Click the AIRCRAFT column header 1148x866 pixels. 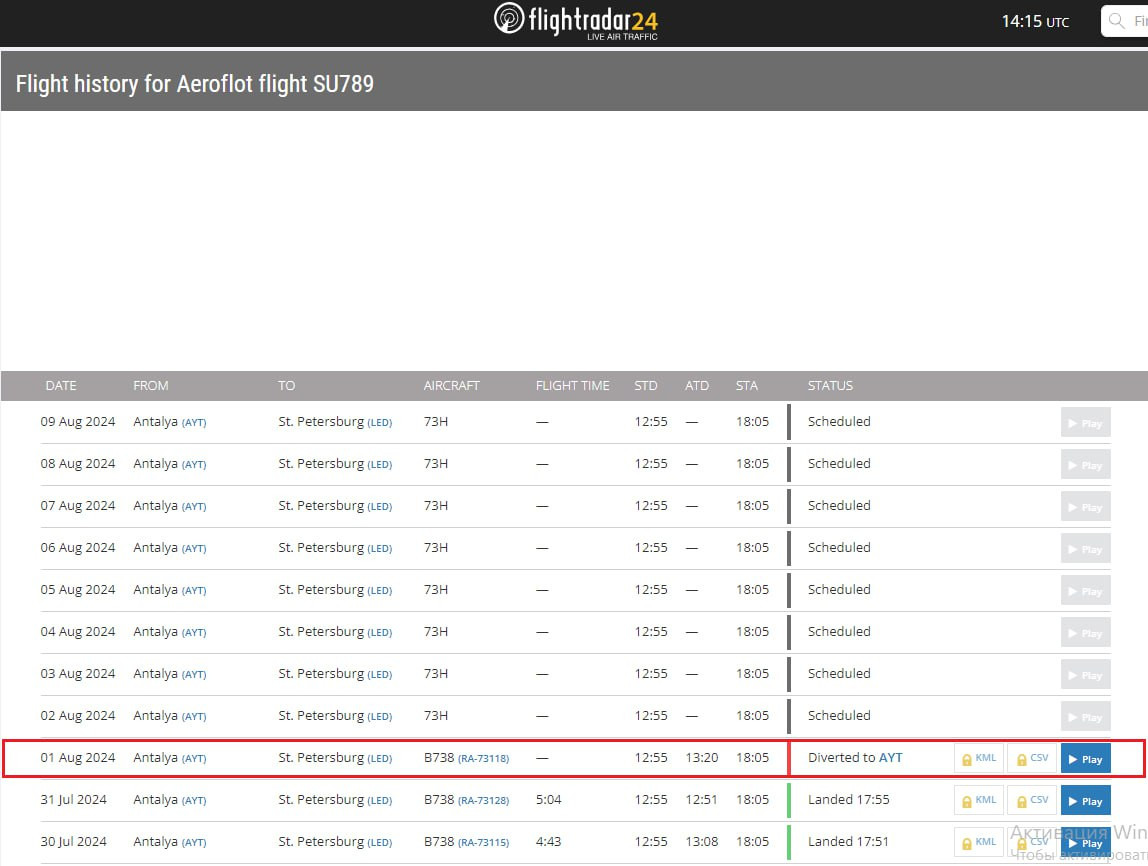pos(451,386)
